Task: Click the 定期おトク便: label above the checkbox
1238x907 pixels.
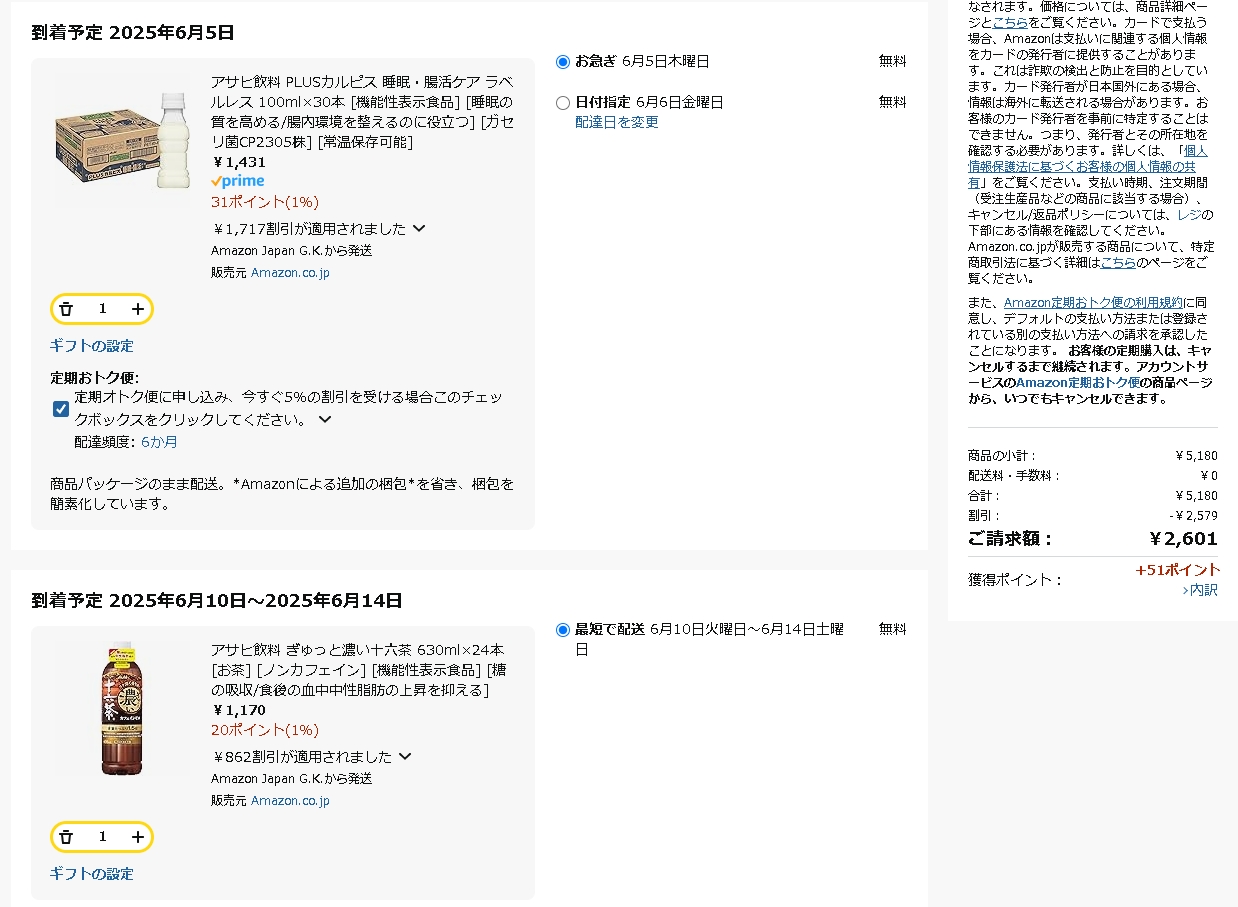Action: pos(94,378)
